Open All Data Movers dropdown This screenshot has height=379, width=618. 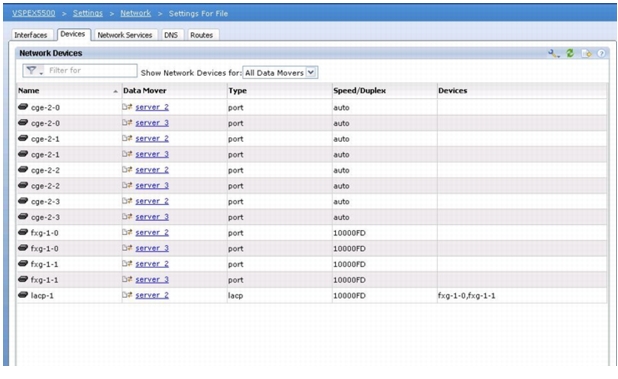tap(280, 72)
